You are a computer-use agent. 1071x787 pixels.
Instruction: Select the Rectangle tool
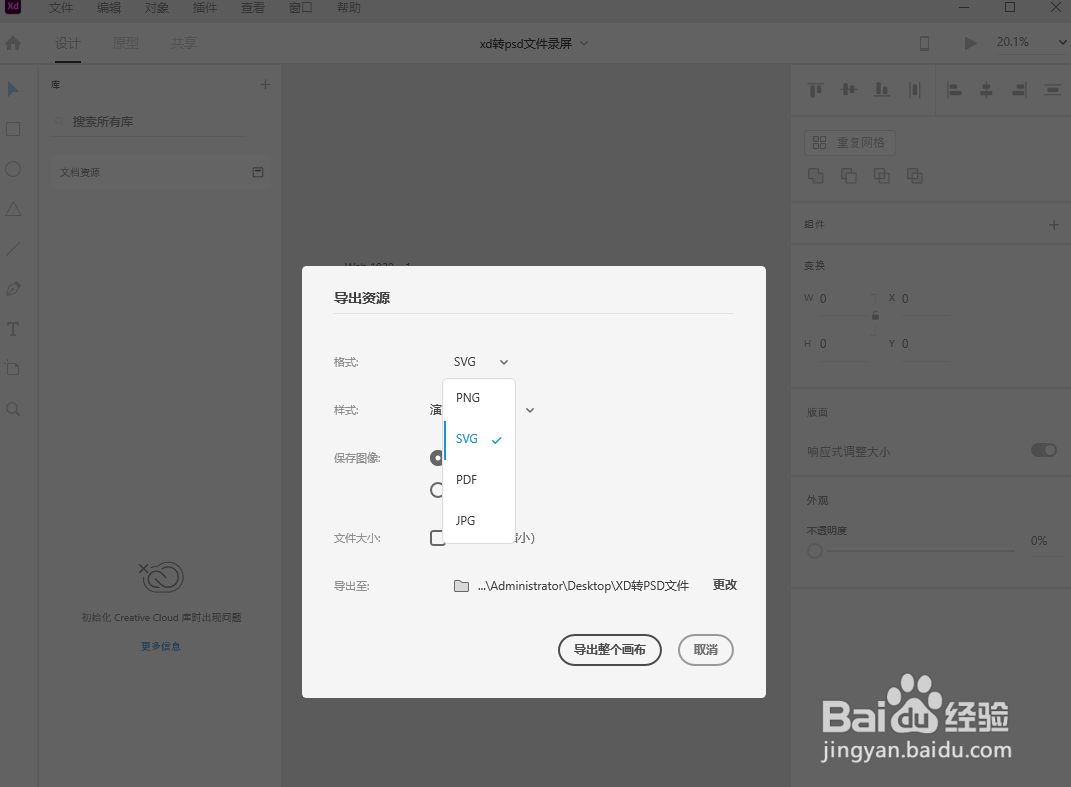click(x=13, y=129)
